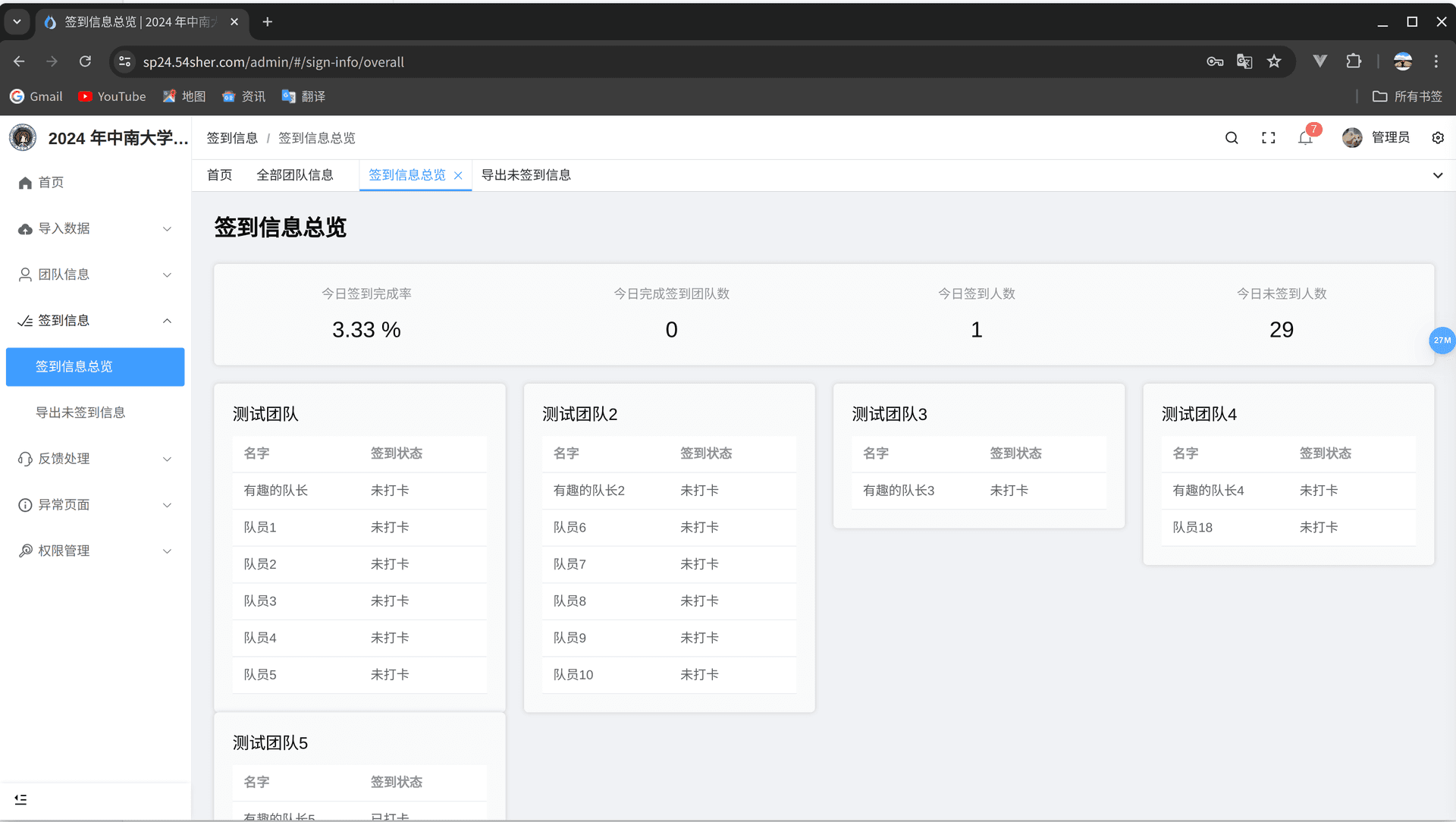This screenshot has height=822, width=1456.
Task: Click the 队员18 row in 测试团队4
Action: [1288, 527]
